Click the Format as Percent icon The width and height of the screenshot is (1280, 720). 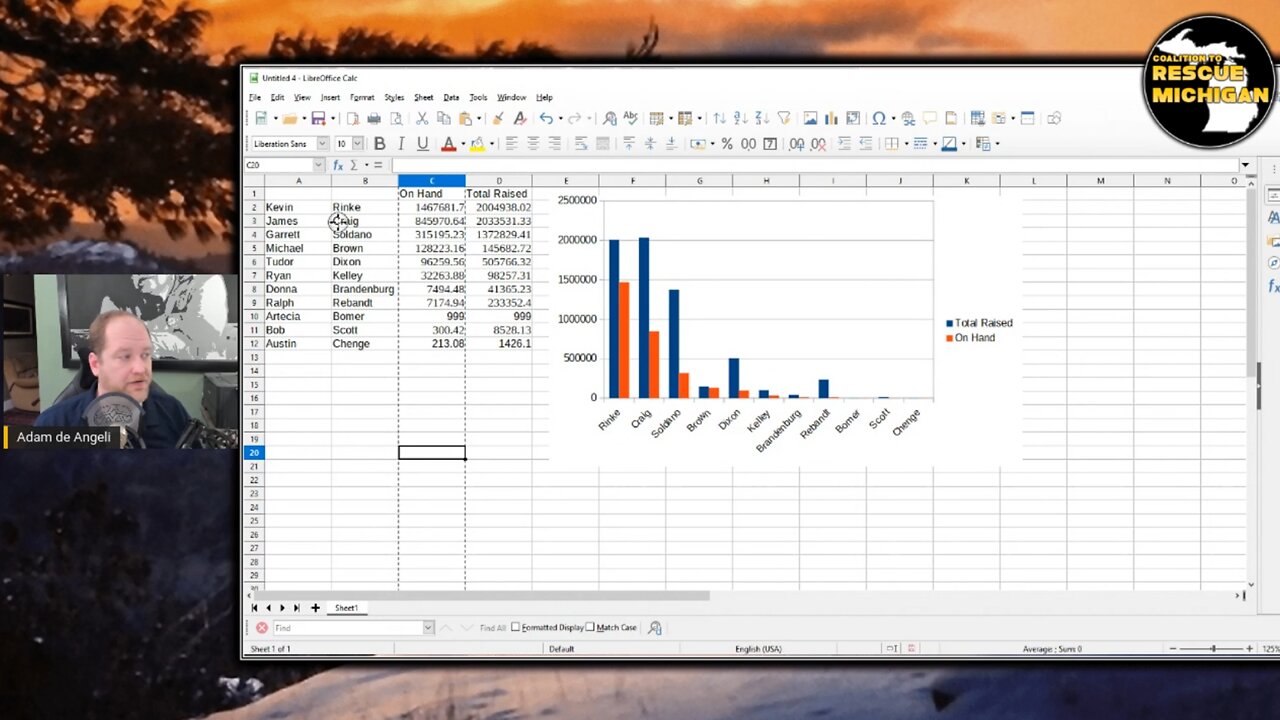[727, 144]
